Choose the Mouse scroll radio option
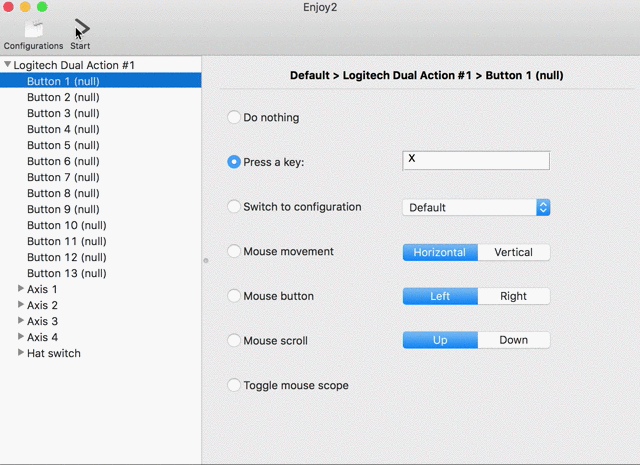 point(233,340)
